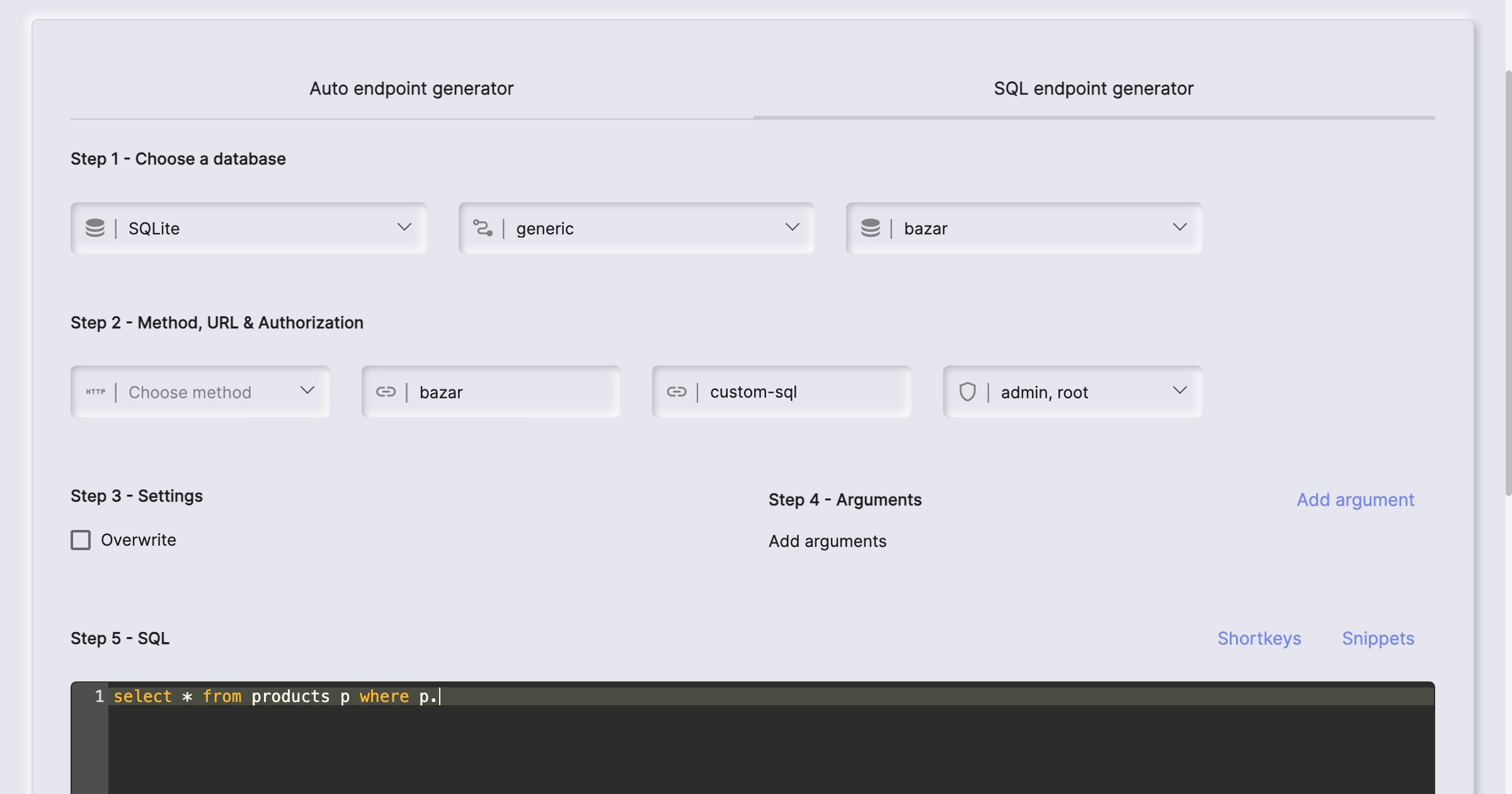Viewport: 1512px width, 794px height.
Task: Open the Choose method dropdown
Action: pyautogui.click(x=307, y=391)
